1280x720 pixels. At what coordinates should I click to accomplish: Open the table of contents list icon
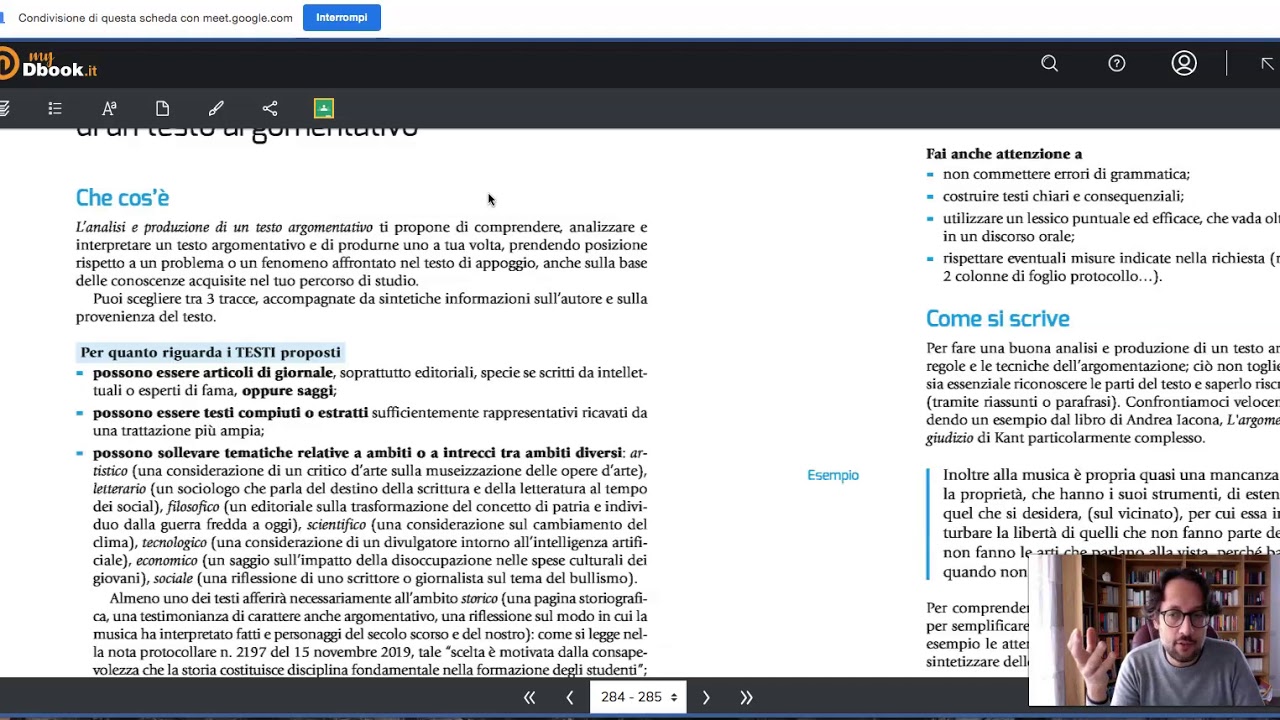point(55,108)
